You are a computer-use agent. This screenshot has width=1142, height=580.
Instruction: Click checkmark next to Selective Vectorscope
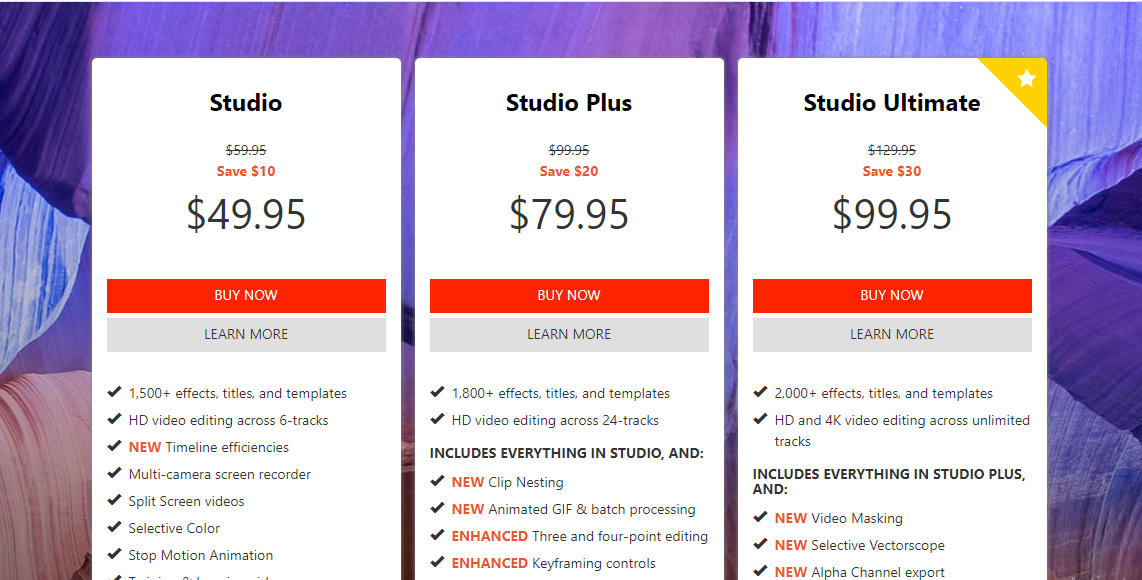(760, 545)
